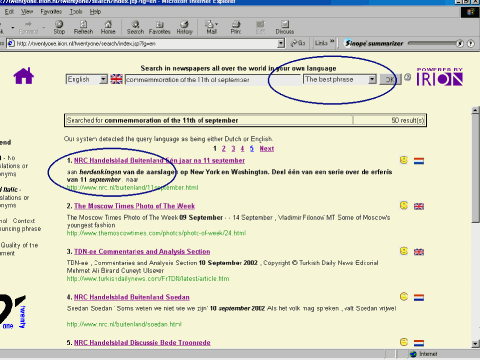Click the OK search button
The width and height of the screenshot is (480, 360).
[390, 79]
